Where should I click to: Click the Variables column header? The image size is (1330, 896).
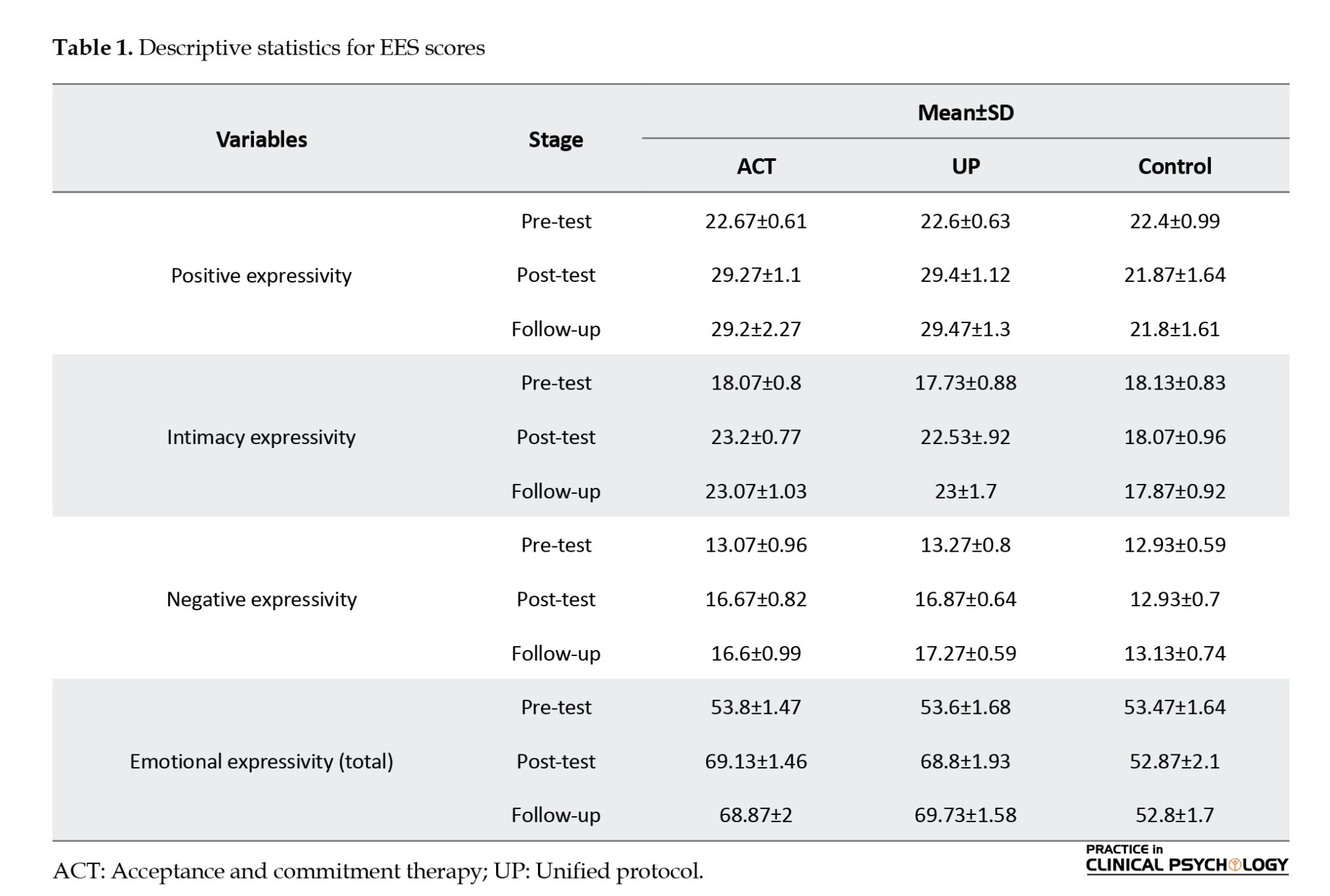[x=261, y=140]
